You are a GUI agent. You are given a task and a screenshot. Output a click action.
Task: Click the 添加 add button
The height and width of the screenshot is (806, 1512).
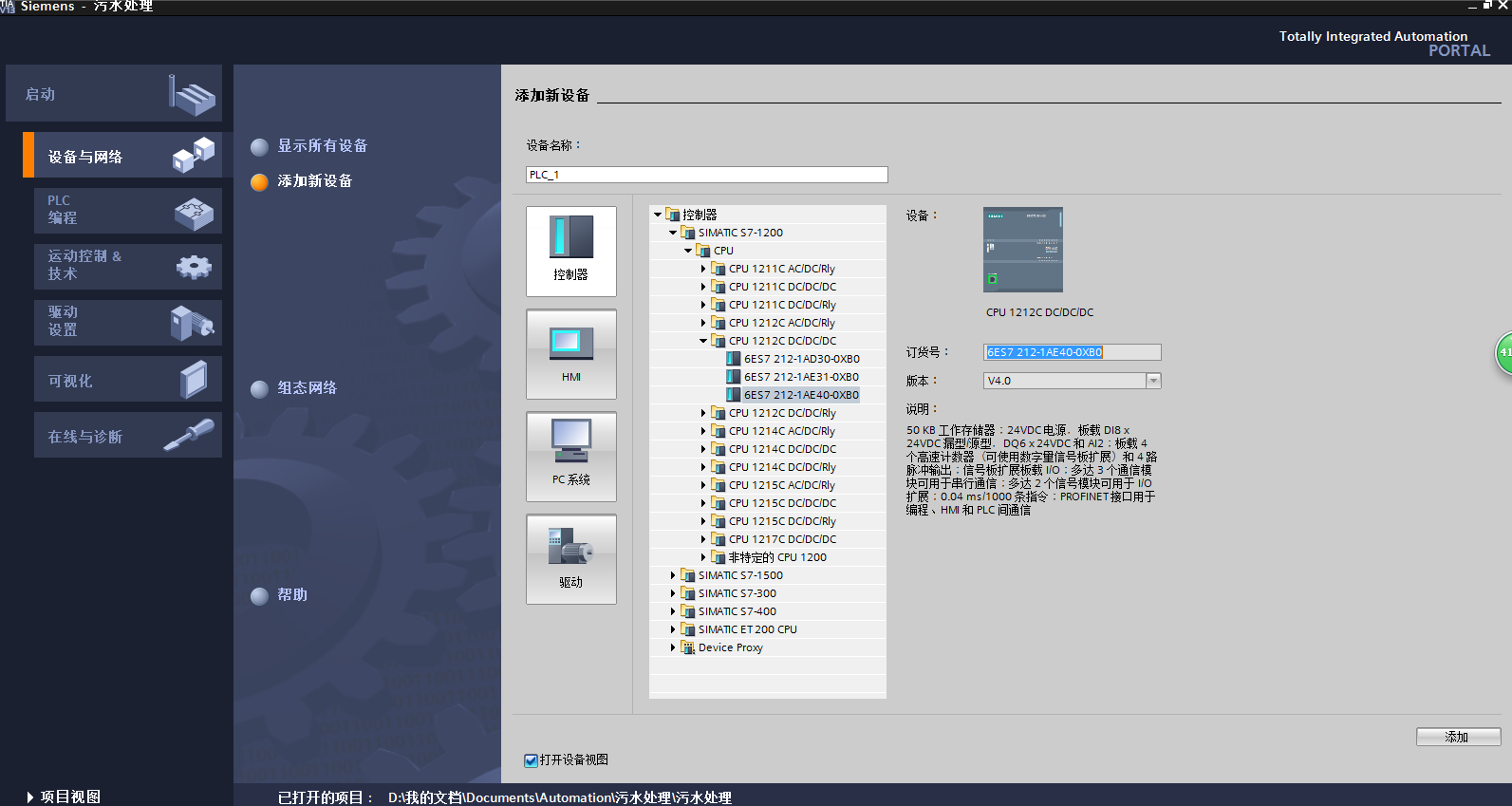1457,737
